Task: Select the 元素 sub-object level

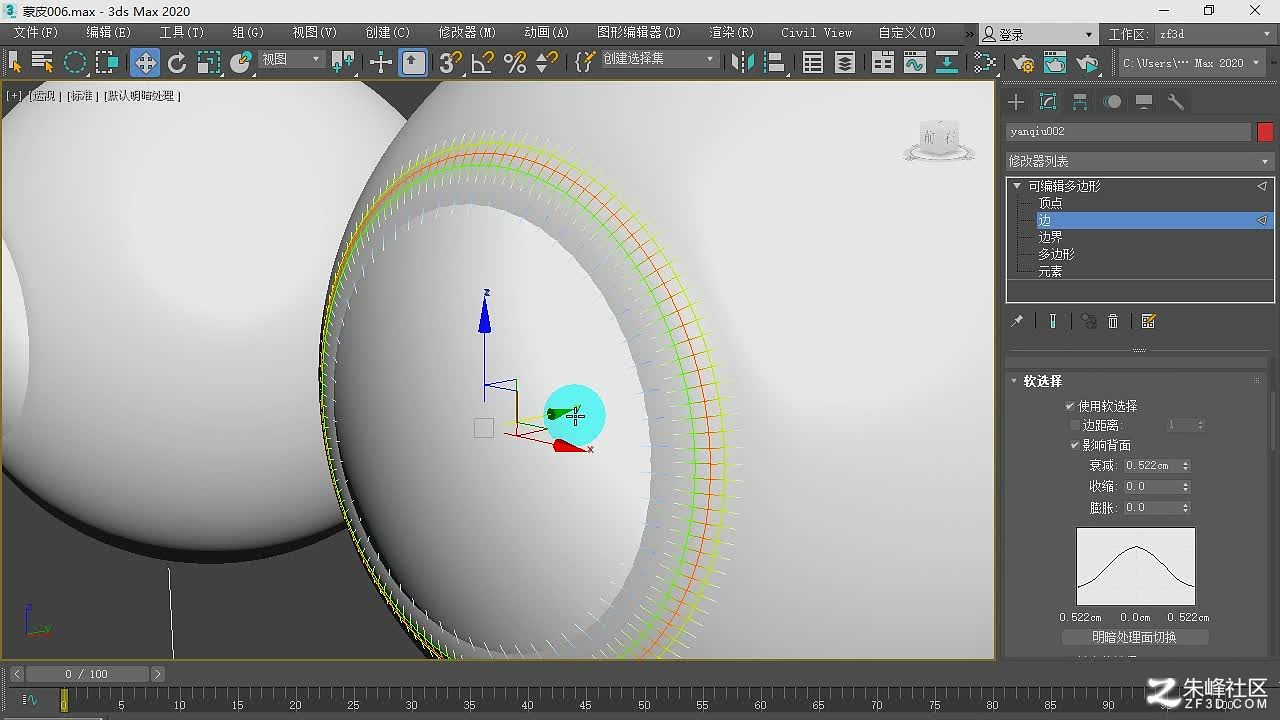Action: (1050, 271)
